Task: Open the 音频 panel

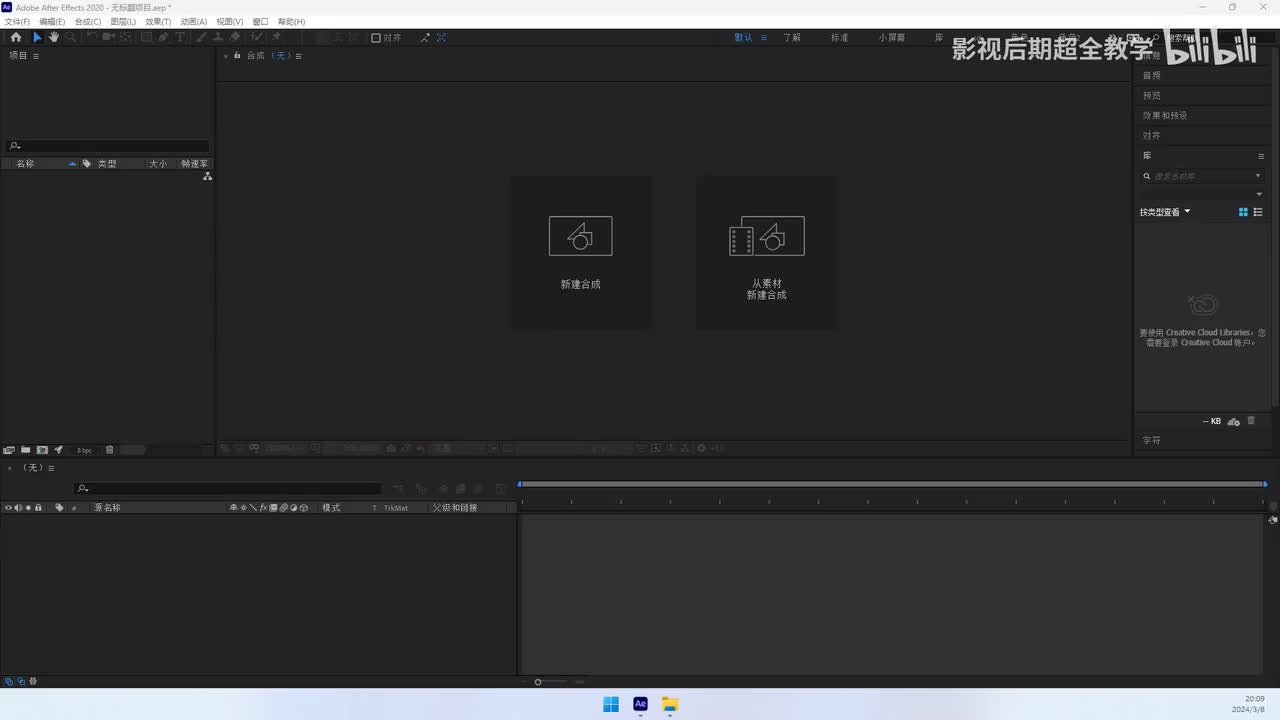Action: 1152,76
